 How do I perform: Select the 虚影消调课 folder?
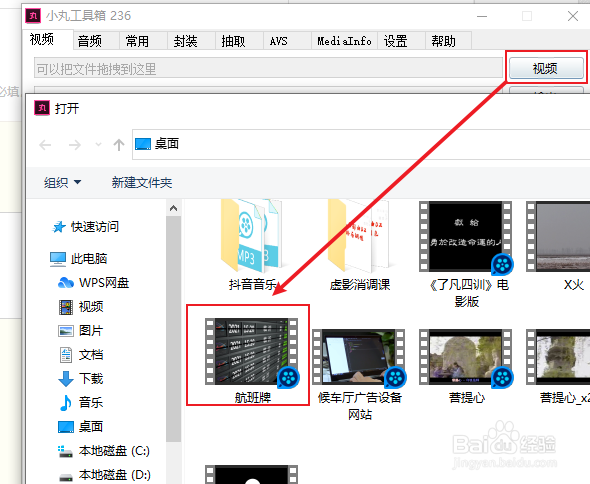coord(359,246)
